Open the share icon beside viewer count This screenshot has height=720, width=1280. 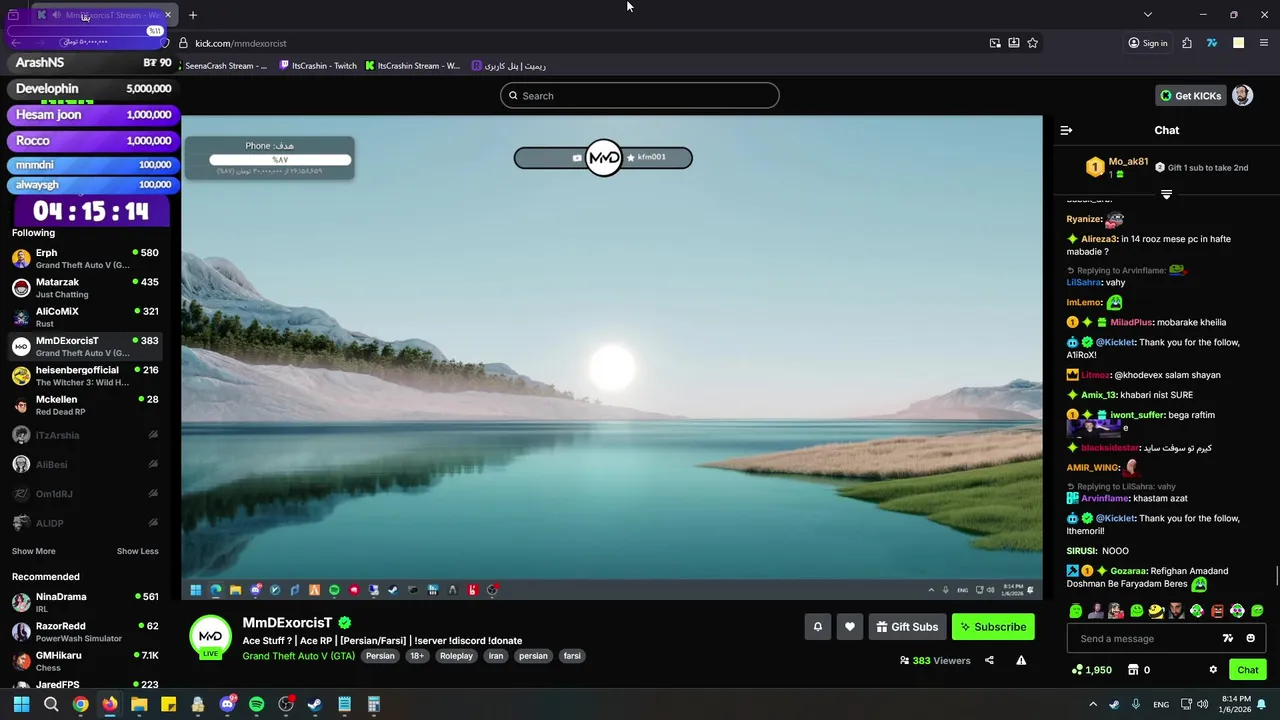click(x=989, y=660)
